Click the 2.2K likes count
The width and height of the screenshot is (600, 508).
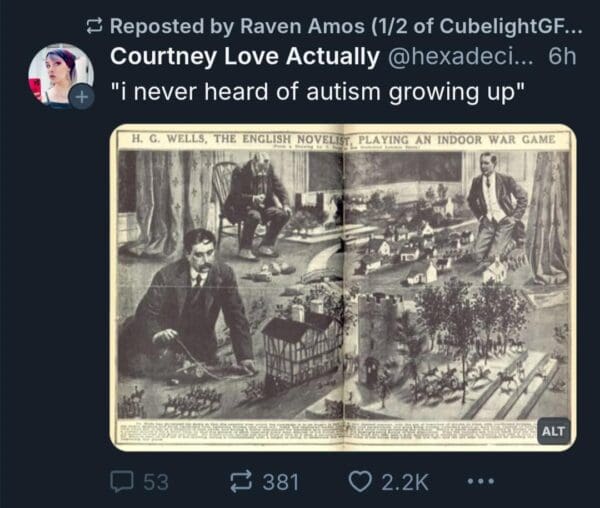pos(405,482)
